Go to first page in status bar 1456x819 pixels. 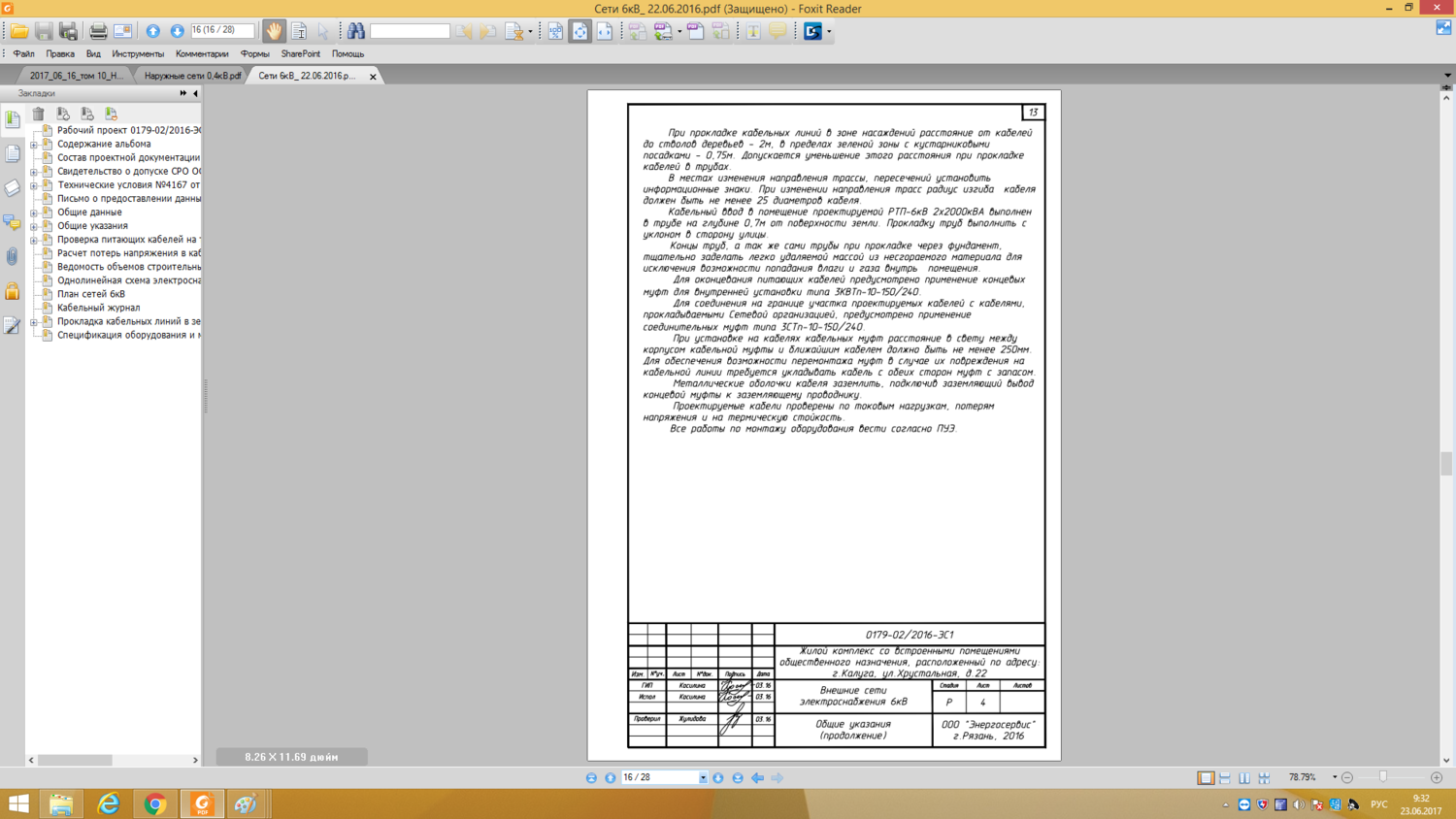[x=591, y=777]
